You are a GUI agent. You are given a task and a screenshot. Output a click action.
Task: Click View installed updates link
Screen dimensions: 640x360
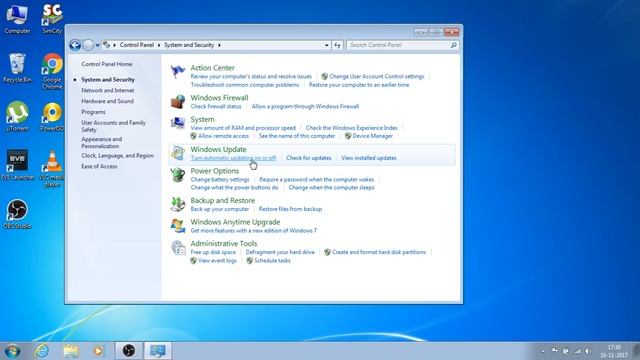369,158
